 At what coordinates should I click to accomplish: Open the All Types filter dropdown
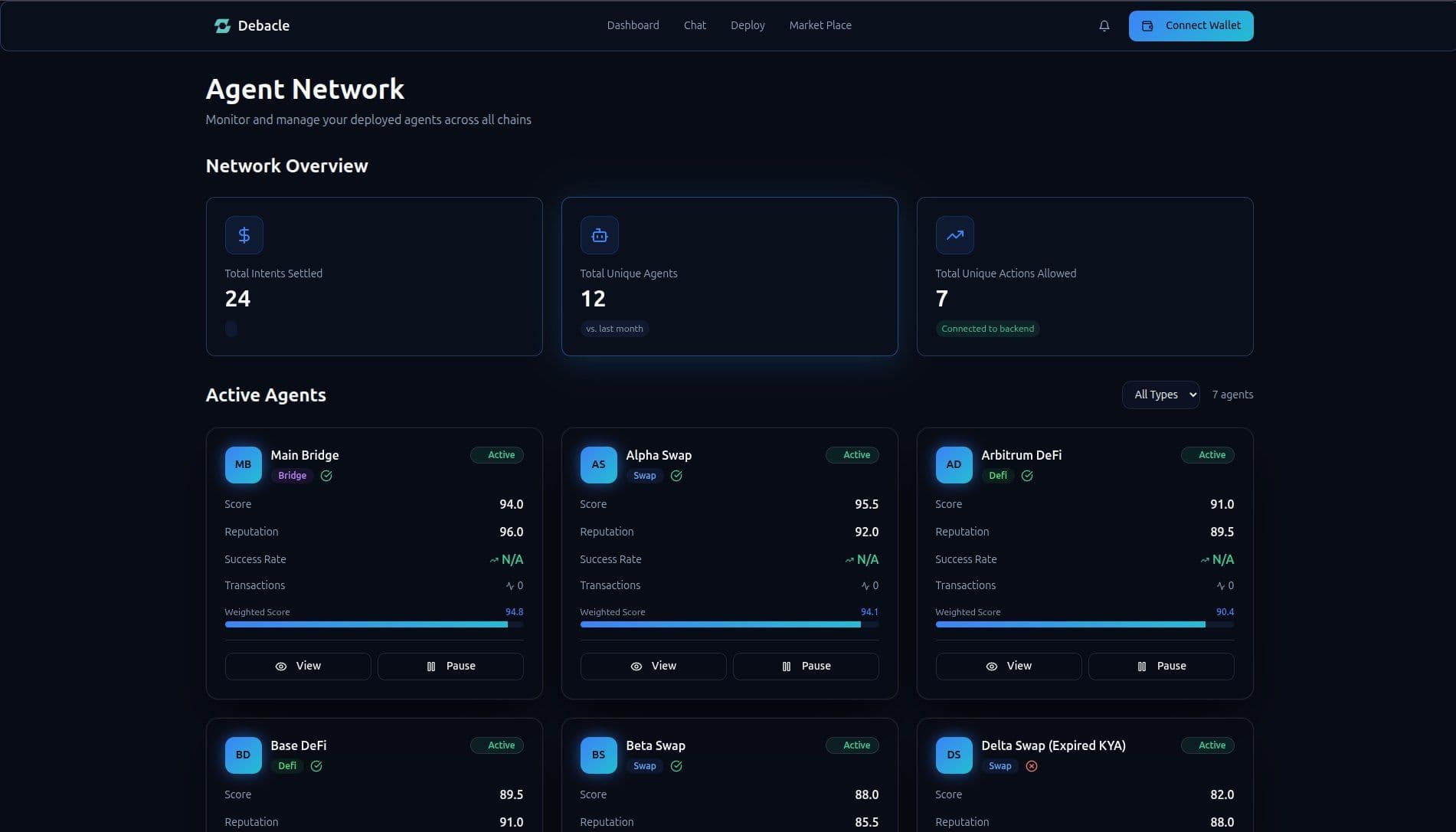[1160, 395]
